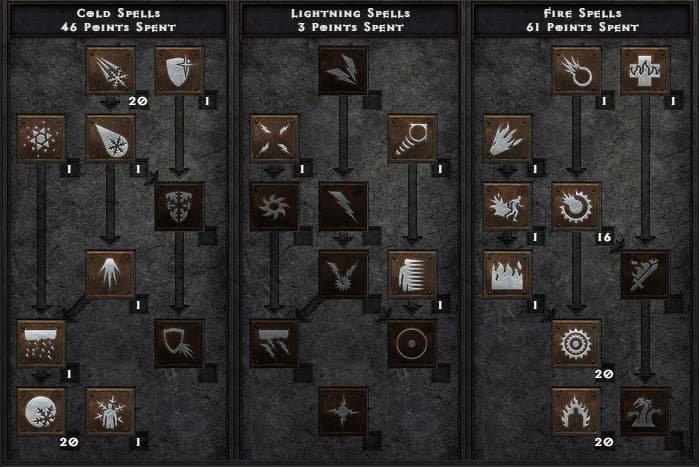Pick the Charged Bolt lightning skill
This screenshot has width=699, height=467.
(343, 71)
